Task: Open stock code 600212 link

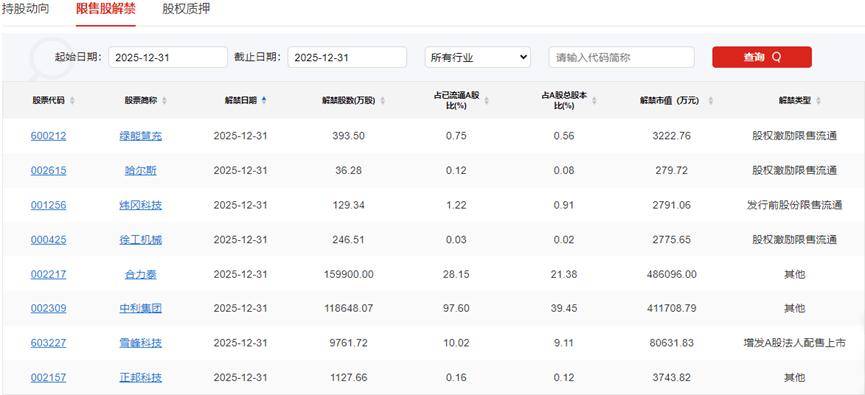Action: coord(49,136)
